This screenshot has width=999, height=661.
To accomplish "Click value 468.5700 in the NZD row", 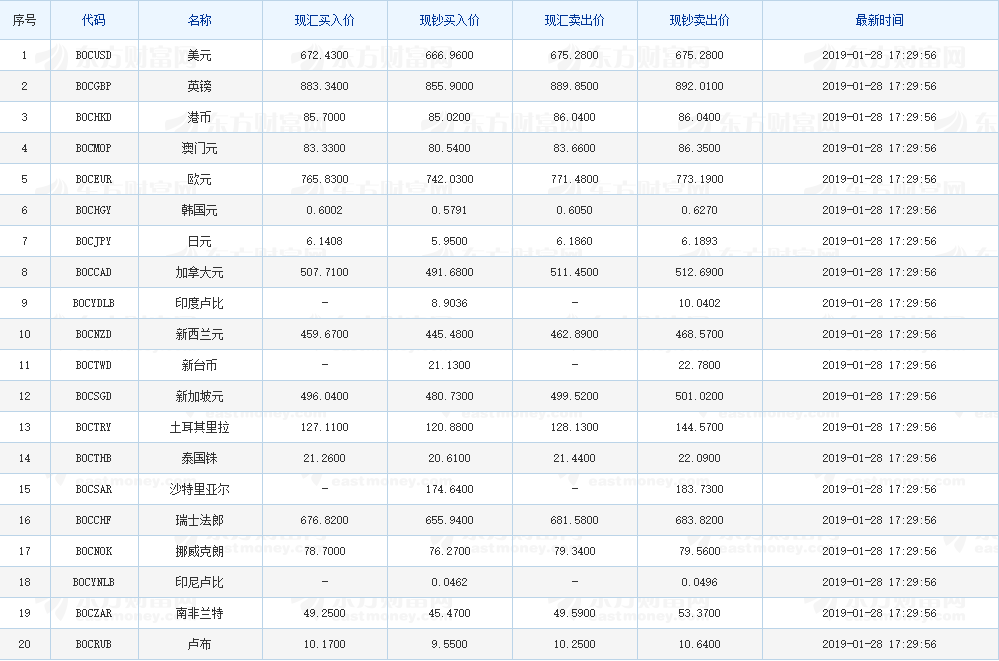I will tap(699, 335).
